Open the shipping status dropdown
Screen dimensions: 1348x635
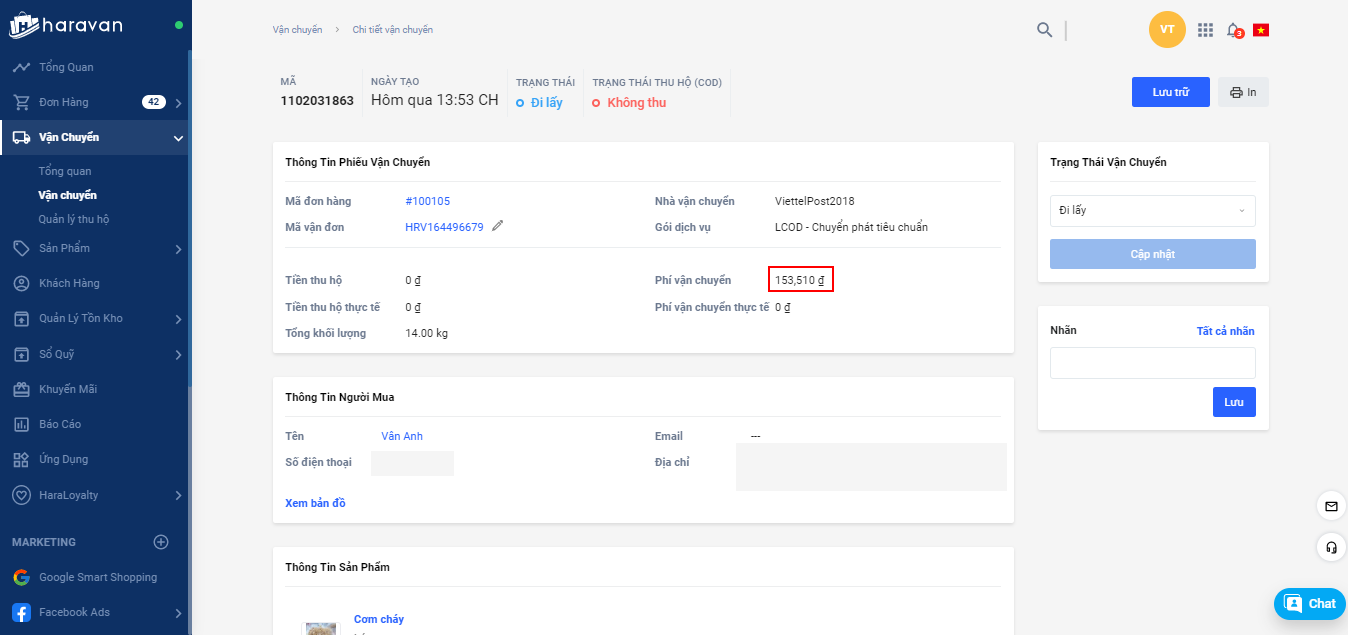click(x=1152, y=211)
